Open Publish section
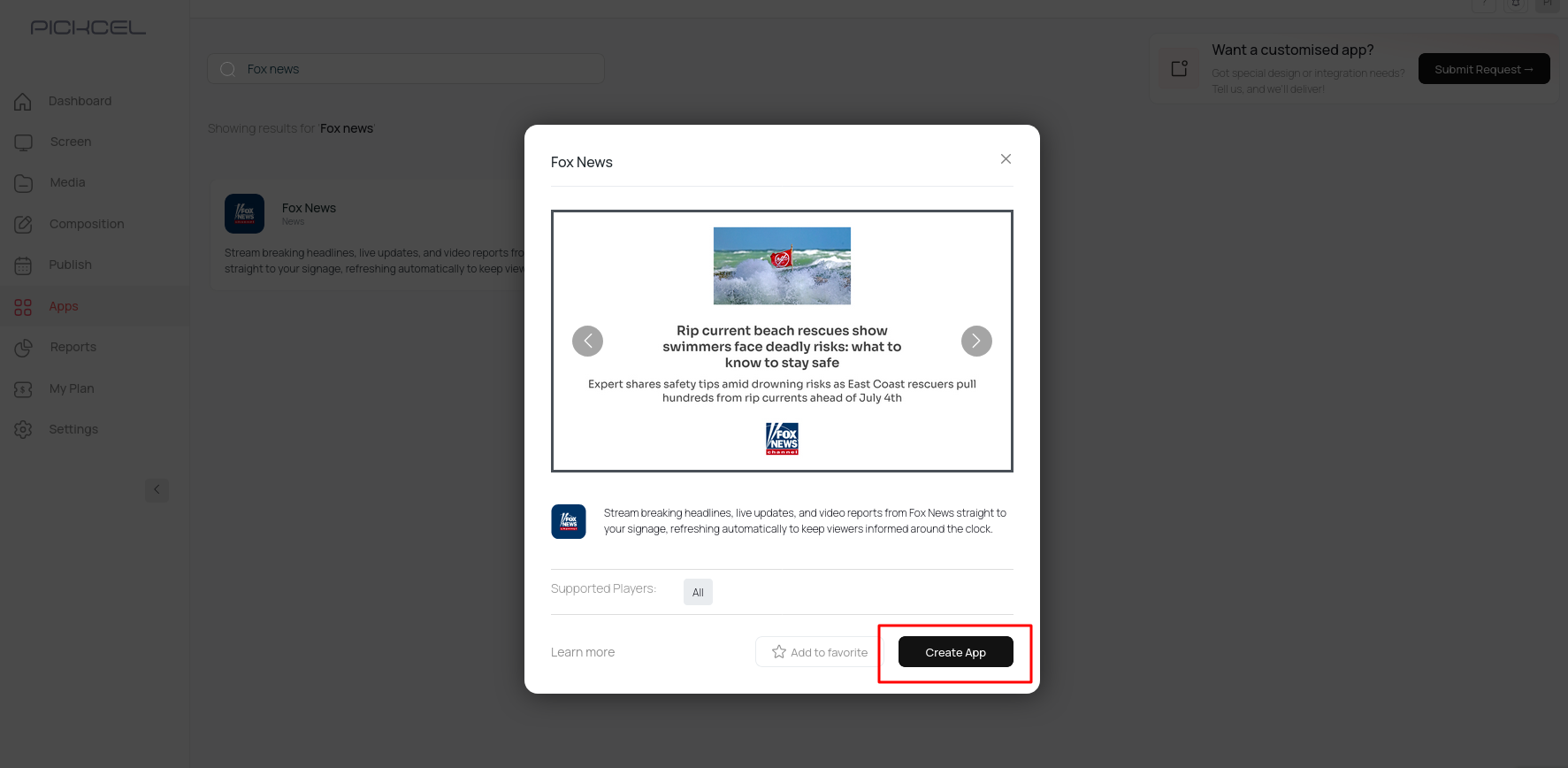This screenshot has width=1568, height=768. click(70, 265)
